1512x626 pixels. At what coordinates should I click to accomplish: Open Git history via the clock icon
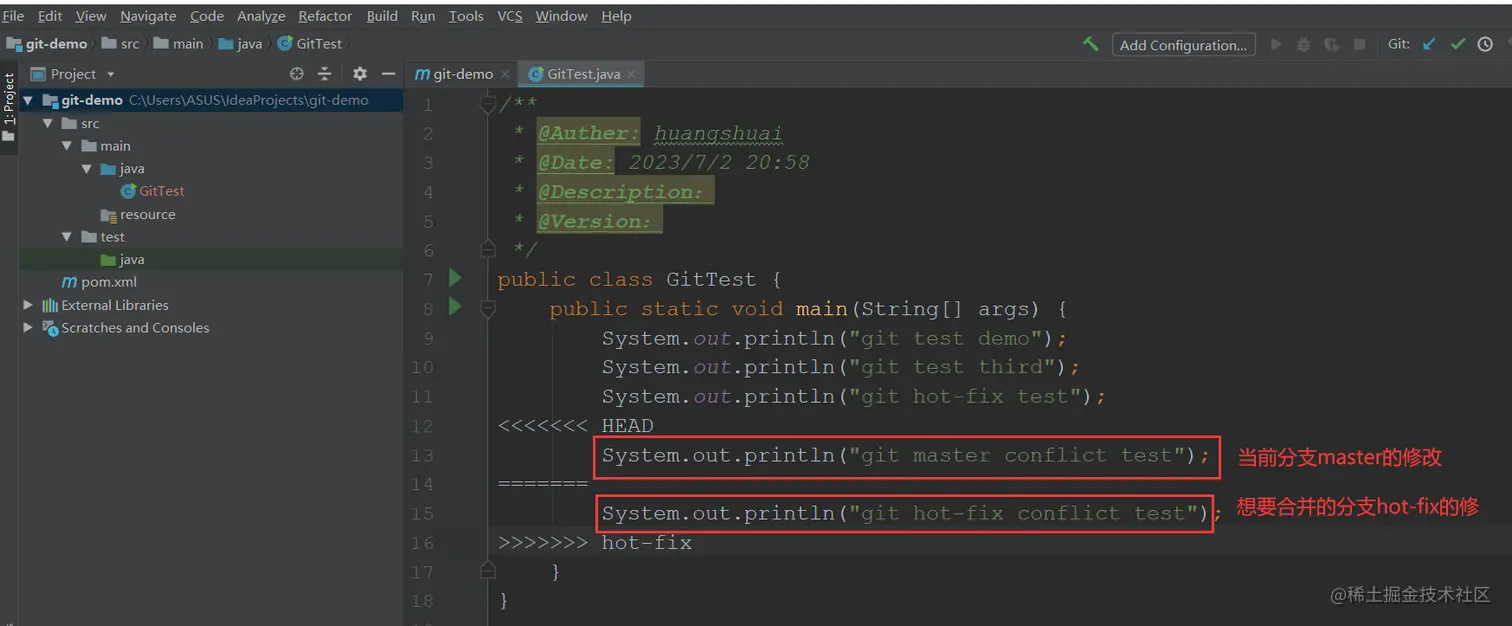[1485, 44]
